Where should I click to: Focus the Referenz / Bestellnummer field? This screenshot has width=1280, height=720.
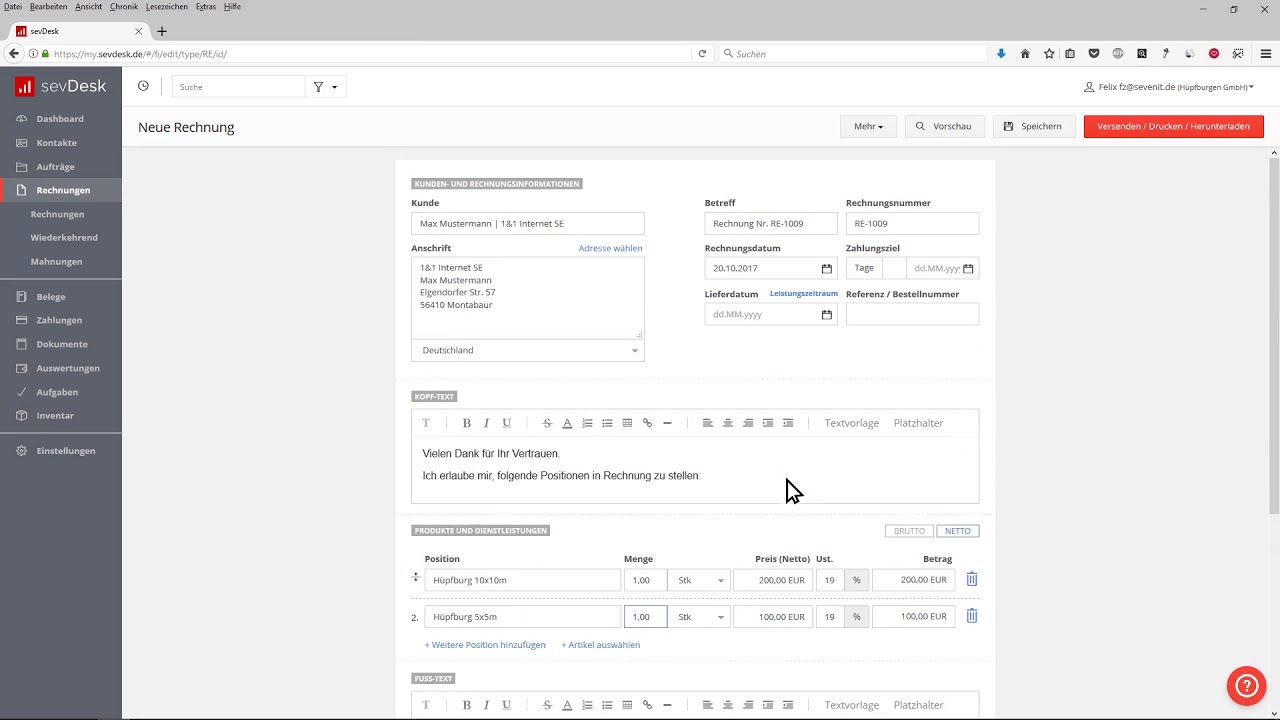tap(912, 314)
